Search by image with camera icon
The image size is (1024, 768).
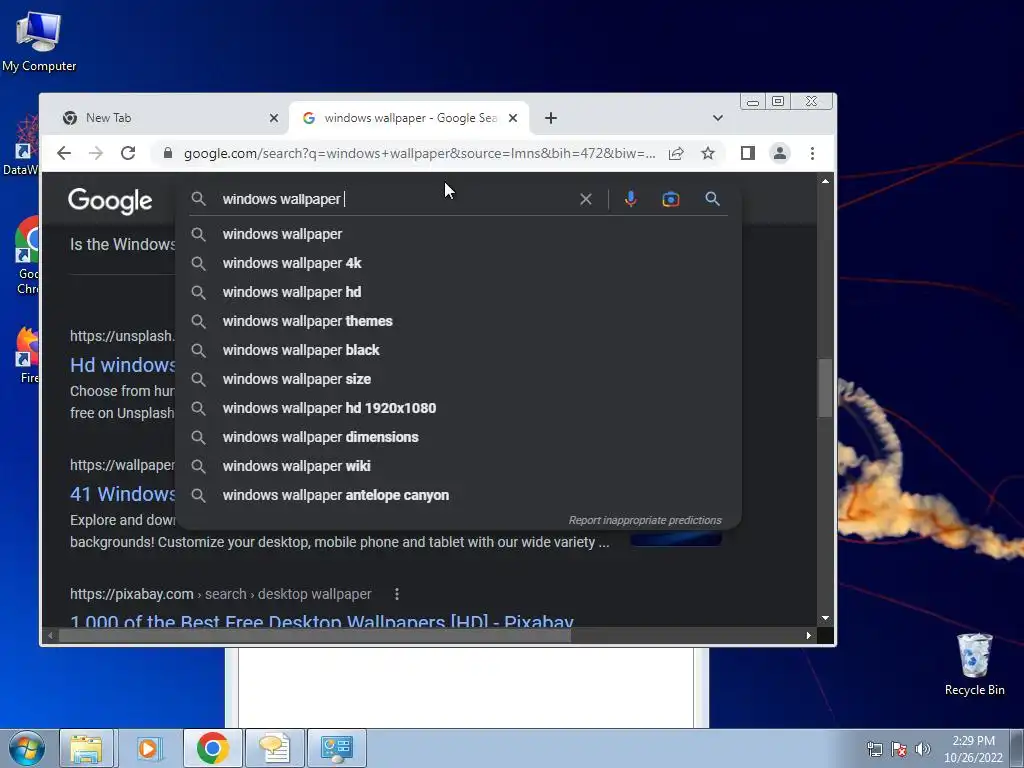click(x=671, y=199)
